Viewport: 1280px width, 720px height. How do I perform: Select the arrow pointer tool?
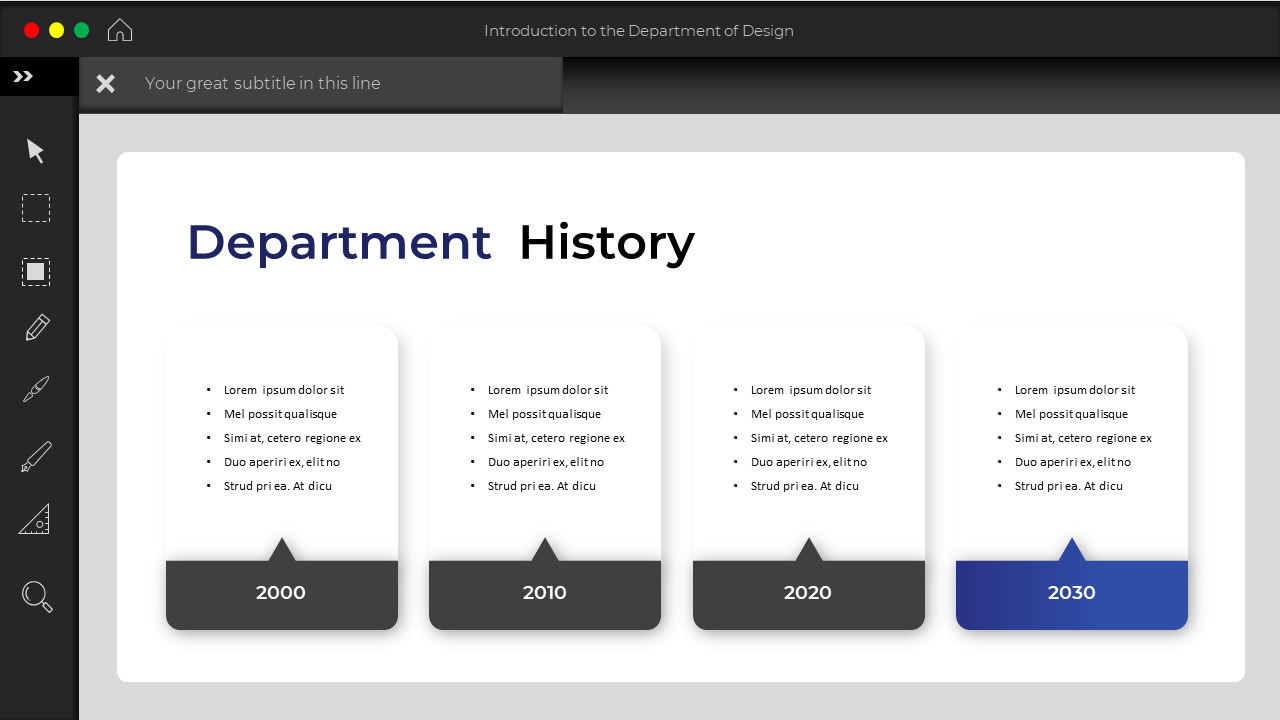pos(35,150)
